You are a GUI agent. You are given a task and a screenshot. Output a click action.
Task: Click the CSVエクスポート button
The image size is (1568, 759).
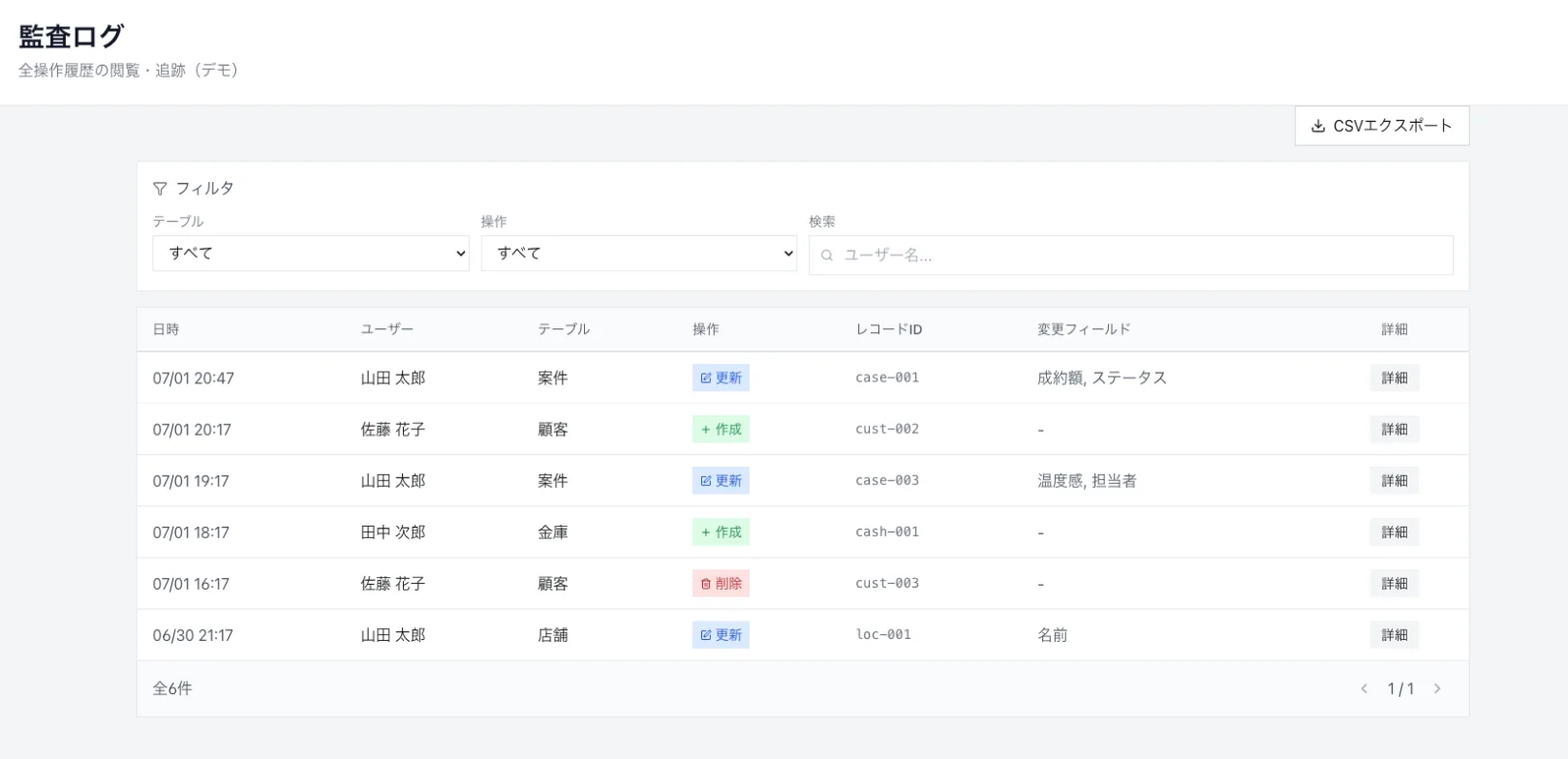pos(1381,126)
